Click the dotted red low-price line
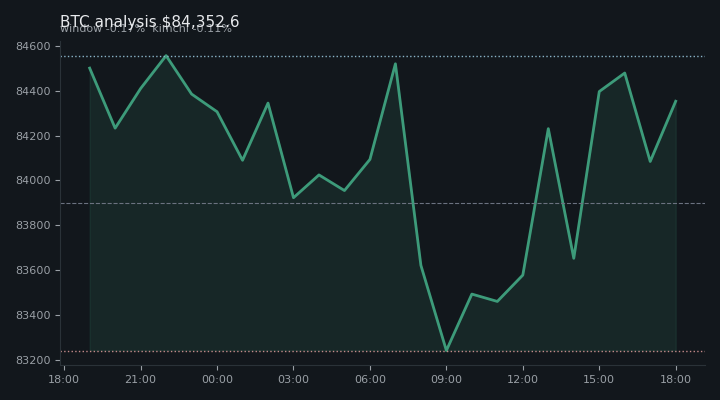Image resolution: width=720 pixels, height=400 pixels. click(383, 351)
